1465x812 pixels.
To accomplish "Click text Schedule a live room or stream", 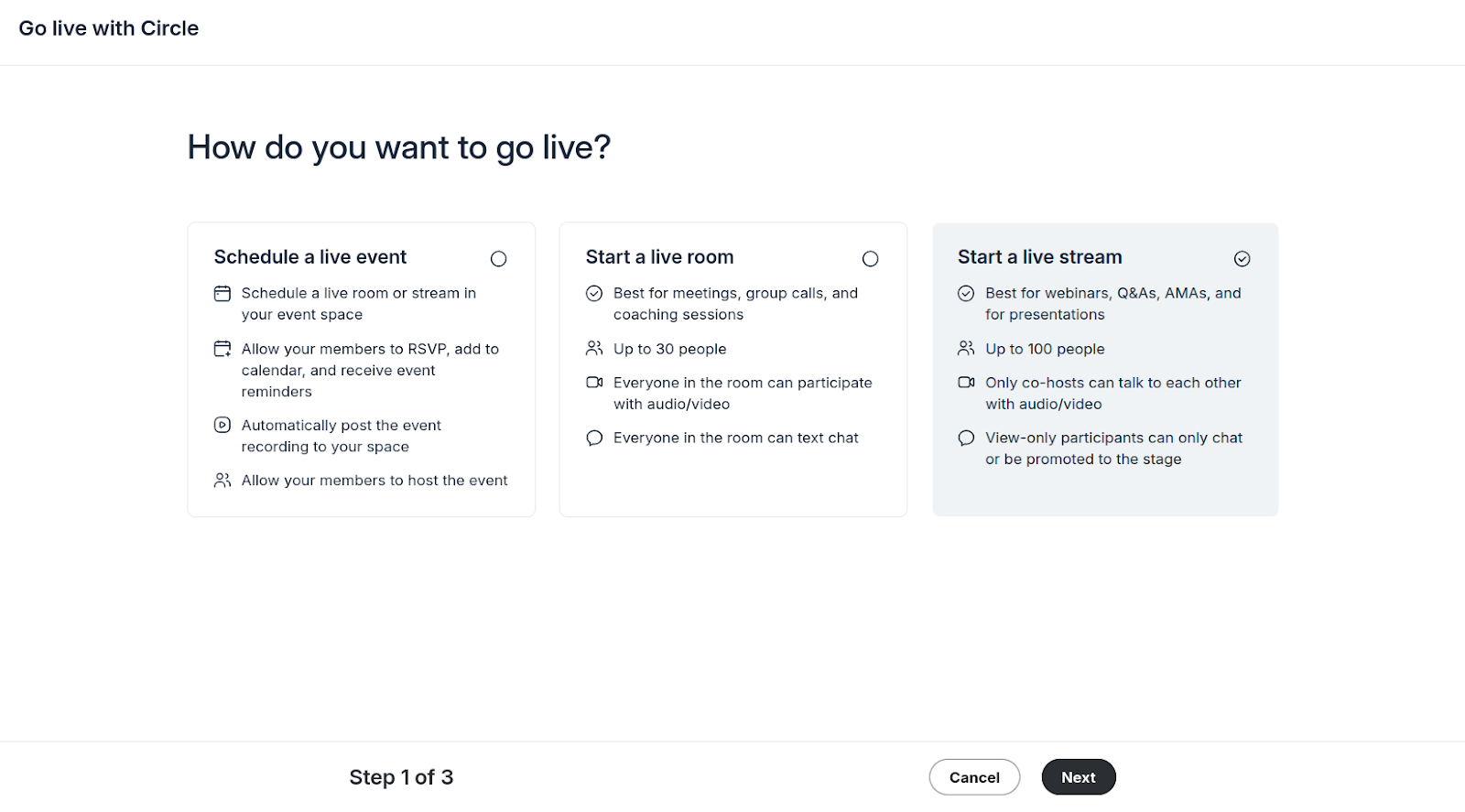I will pos(359,304).
